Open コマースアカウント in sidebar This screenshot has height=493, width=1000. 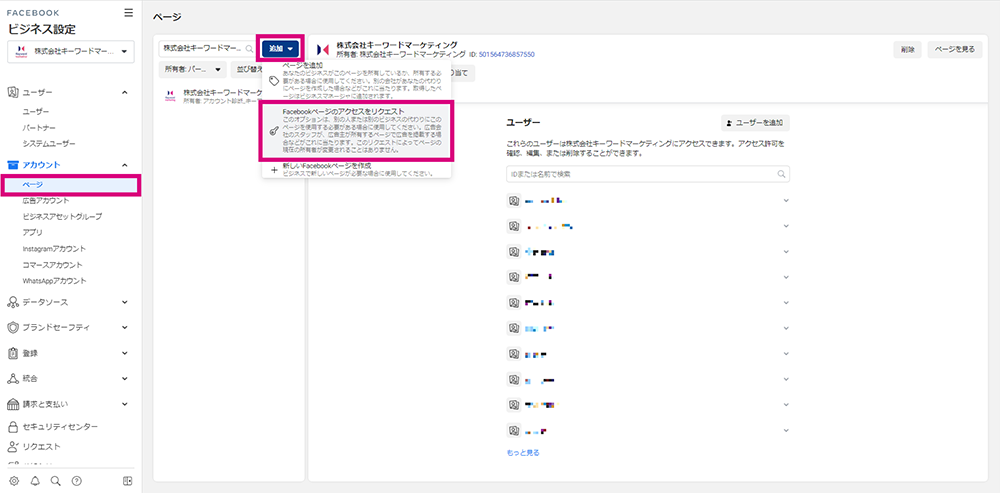[52, 265]
